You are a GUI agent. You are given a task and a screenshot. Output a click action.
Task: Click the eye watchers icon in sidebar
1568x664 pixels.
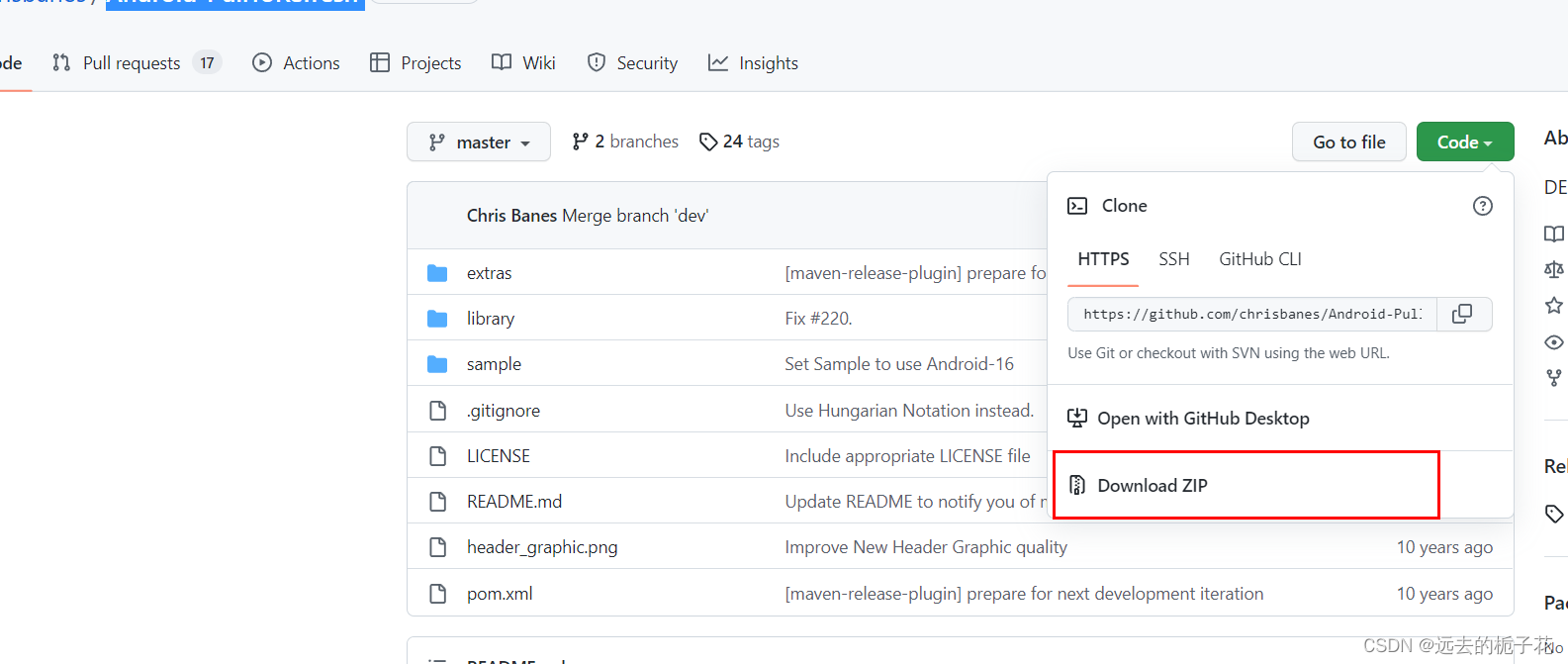pyautogui.click(x=1554, y=342)
